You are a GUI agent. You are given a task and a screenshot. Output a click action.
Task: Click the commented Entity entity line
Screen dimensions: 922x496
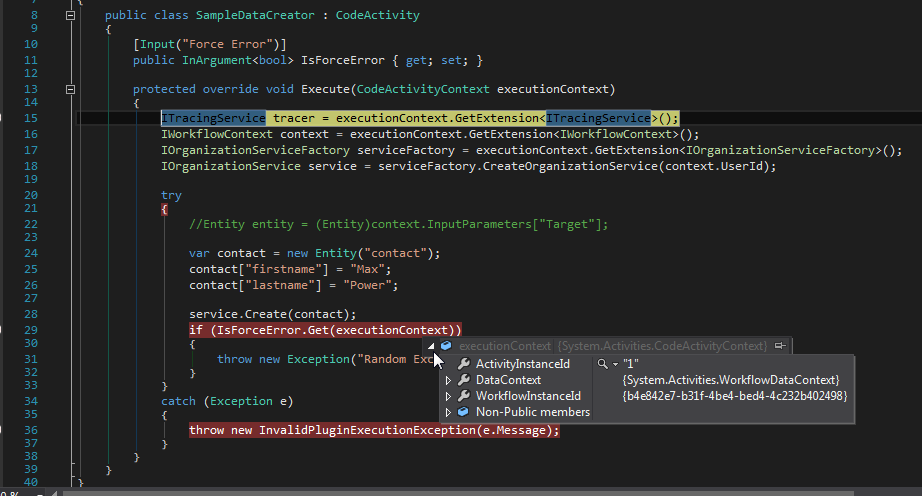399,224
